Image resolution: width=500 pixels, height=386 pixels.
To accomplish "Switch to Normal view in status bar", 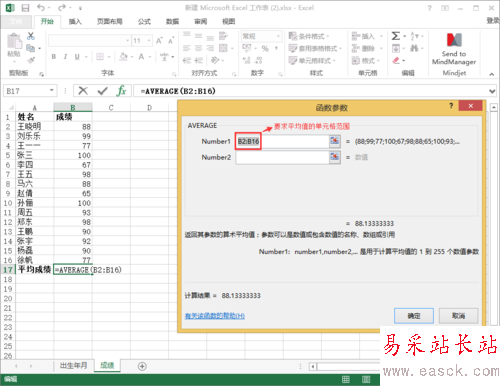I will click(346, 379).
